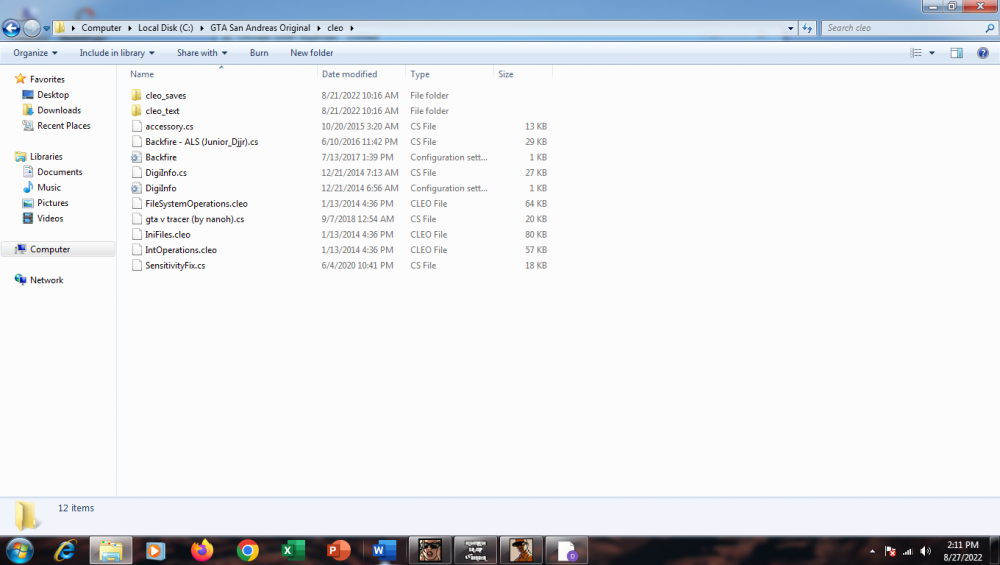Select GTA San Andreas Original breadcrumb
Viewport: 1000px width, 565px height.
[x=260, y=28]
